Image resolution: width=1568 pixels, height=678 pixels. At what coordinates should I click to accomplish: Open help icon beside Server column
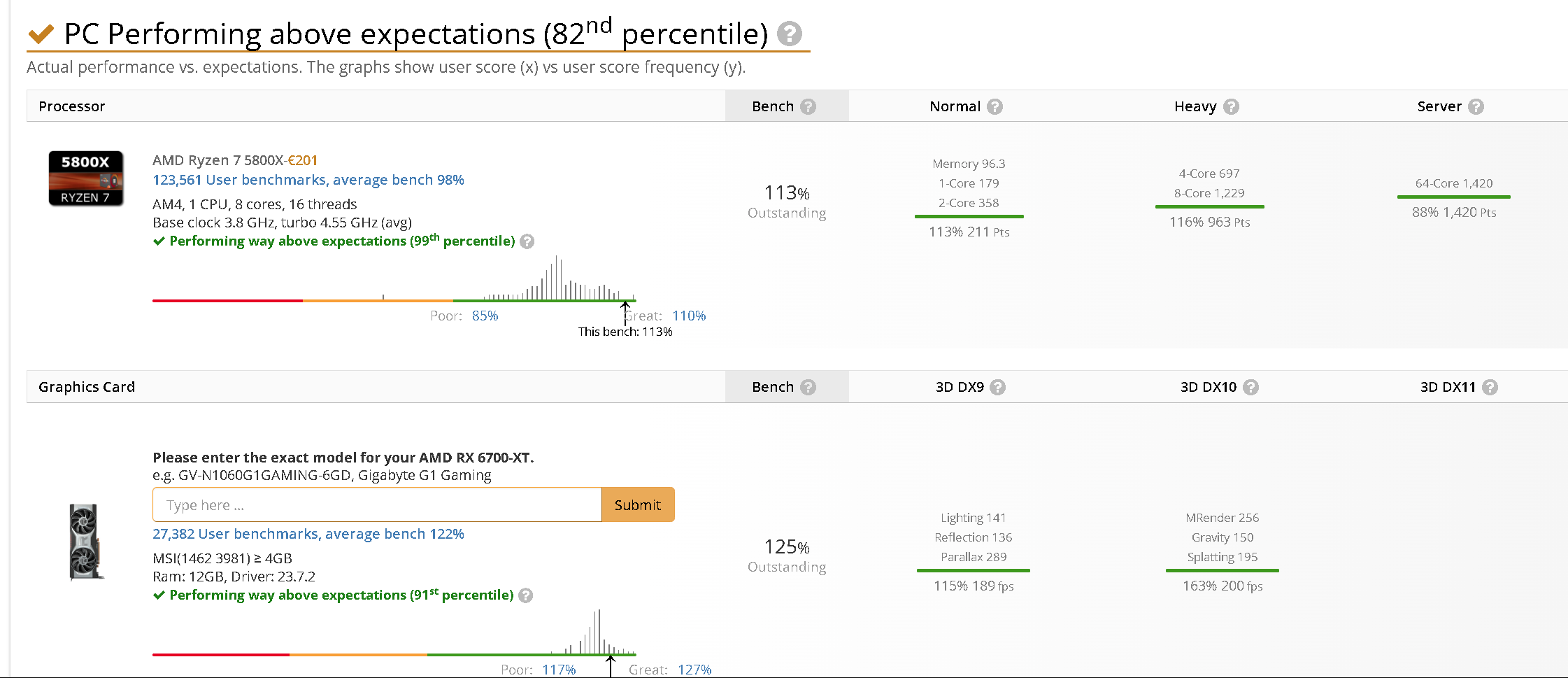[1476, 106]
